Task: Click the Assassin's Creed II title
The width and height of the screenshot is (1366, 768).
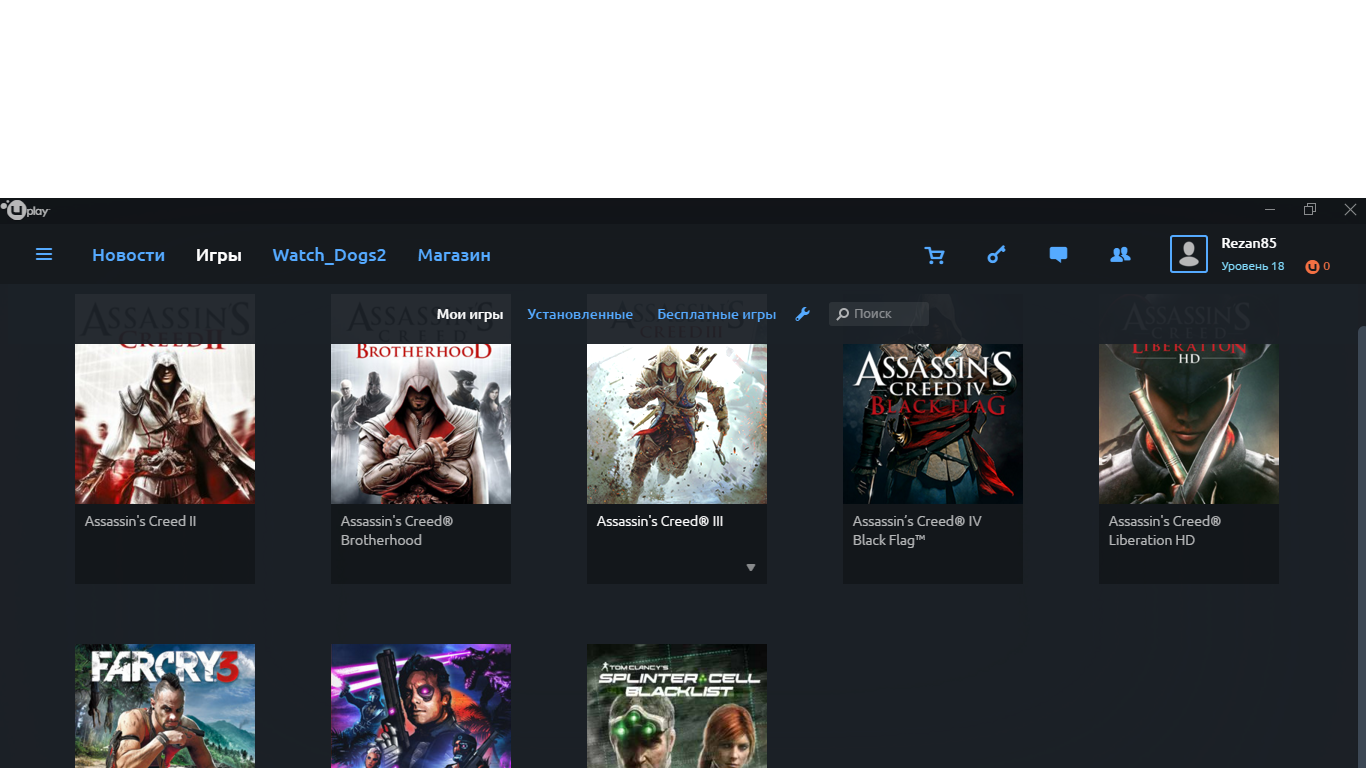Action: click(140, 521)
